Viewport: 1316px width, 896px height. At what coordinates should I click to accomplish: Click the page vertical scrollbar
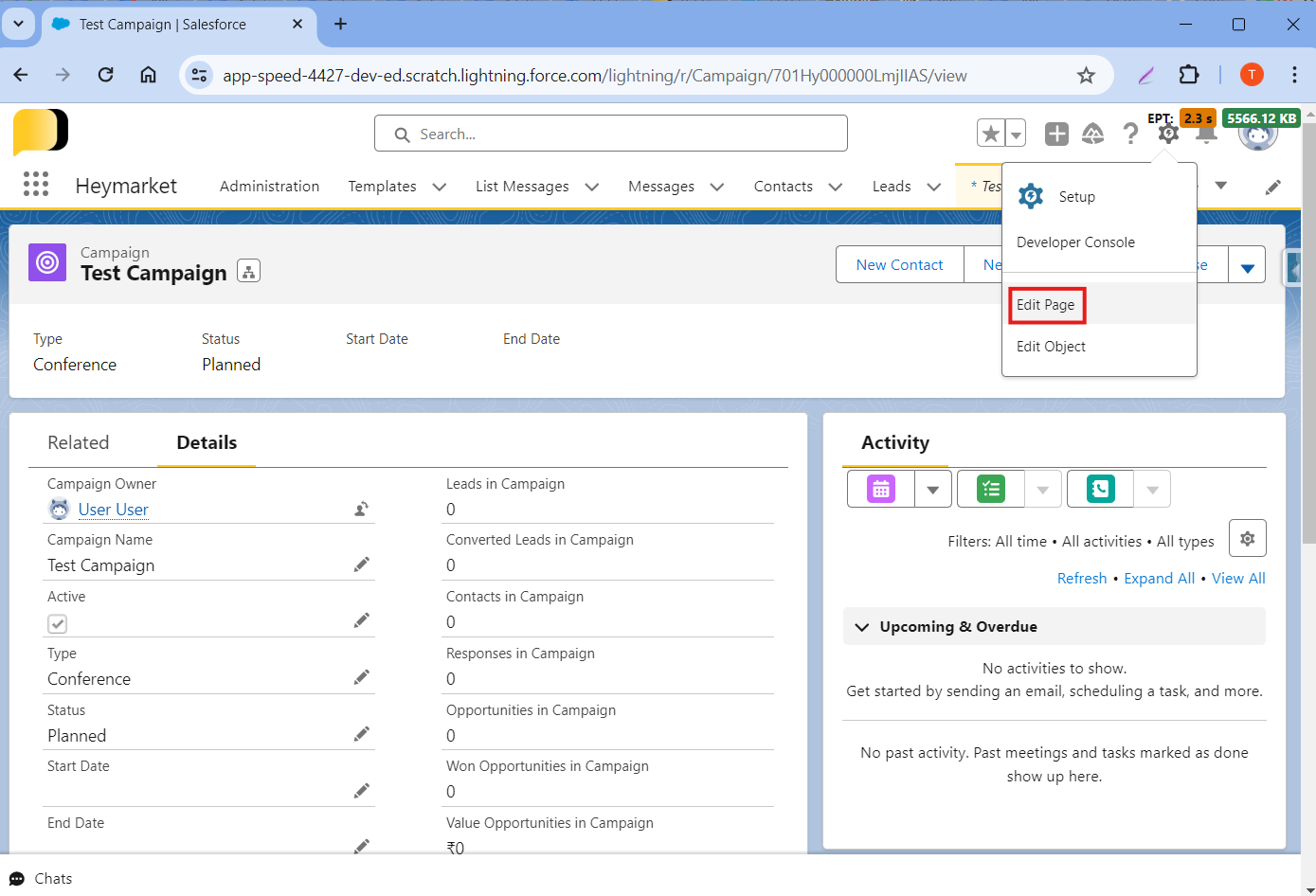click(x=1308, y=332)
